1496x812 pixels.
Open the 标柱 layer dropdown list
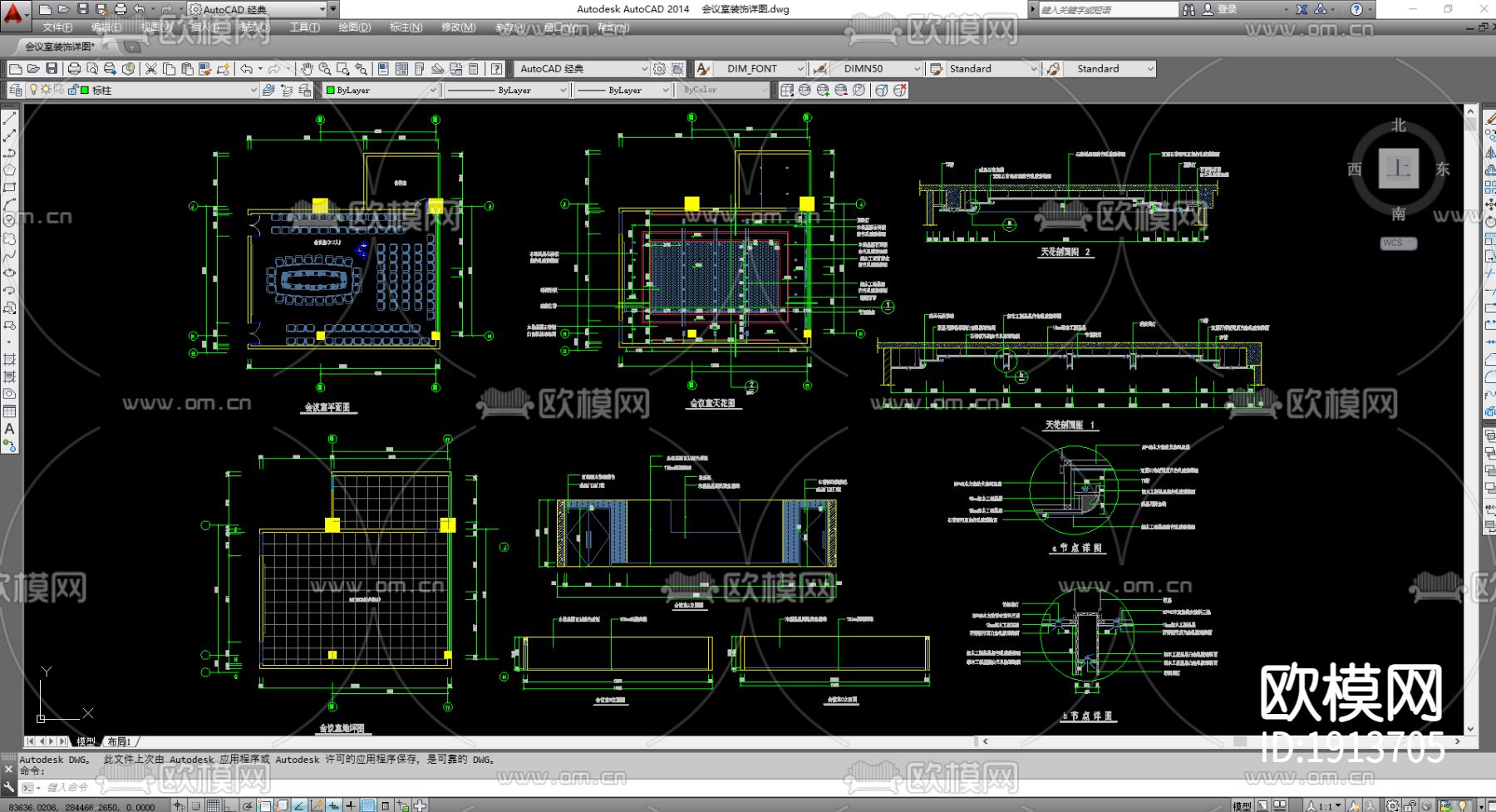click(x=253, y=90)
